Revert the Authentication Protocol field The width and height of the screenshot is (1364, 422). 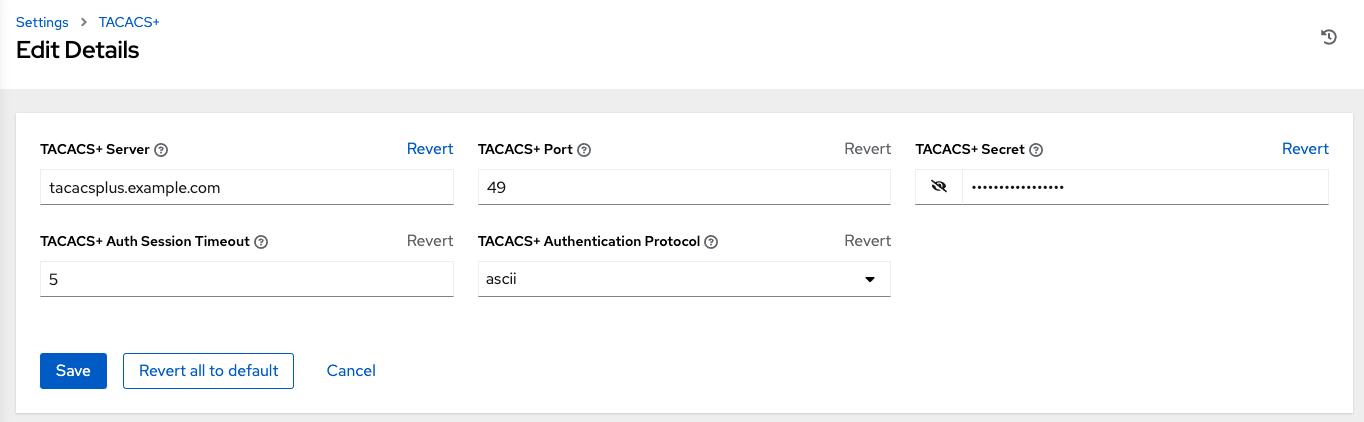pos(867,241)
